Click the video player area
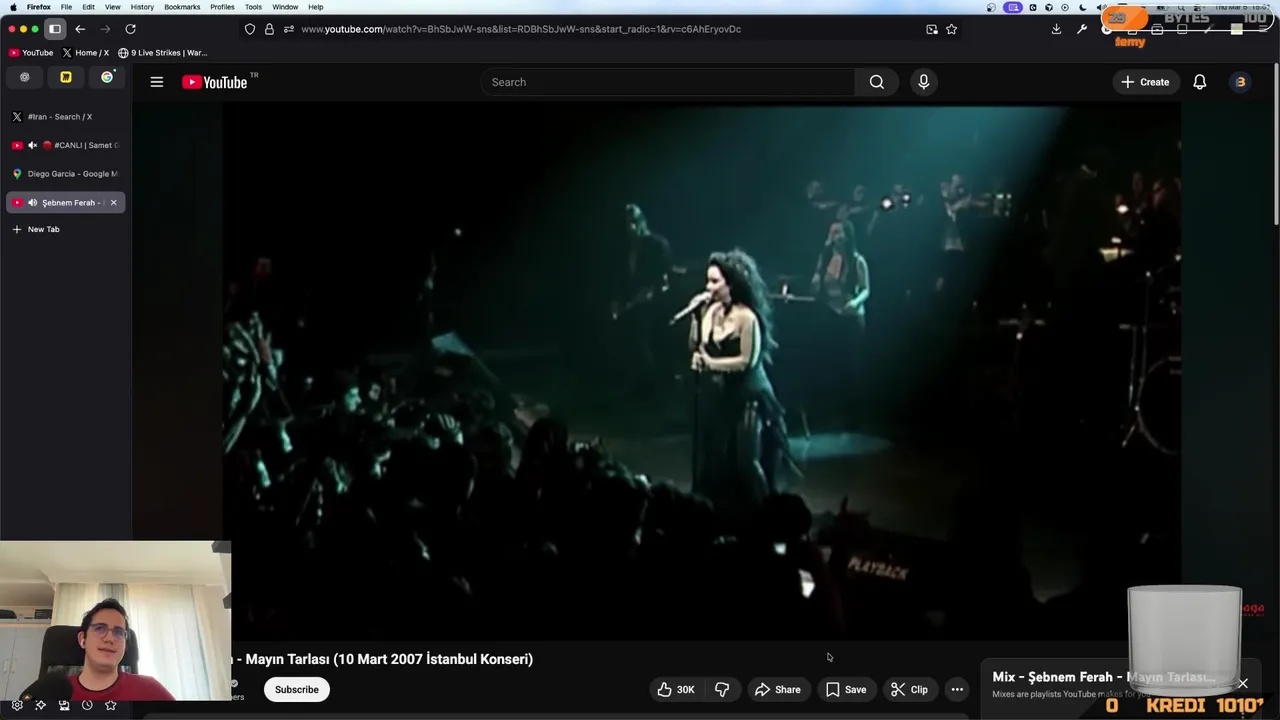Image resolution: width=1280 pixels, height=720 pixels. coord(700,370)
